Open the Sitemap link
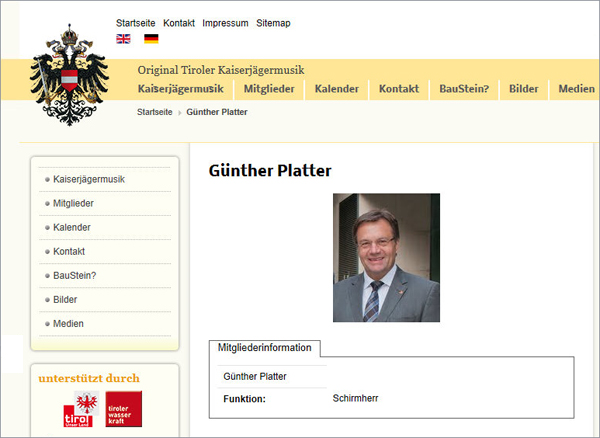The image size is (600, 438). coord(273,23)
